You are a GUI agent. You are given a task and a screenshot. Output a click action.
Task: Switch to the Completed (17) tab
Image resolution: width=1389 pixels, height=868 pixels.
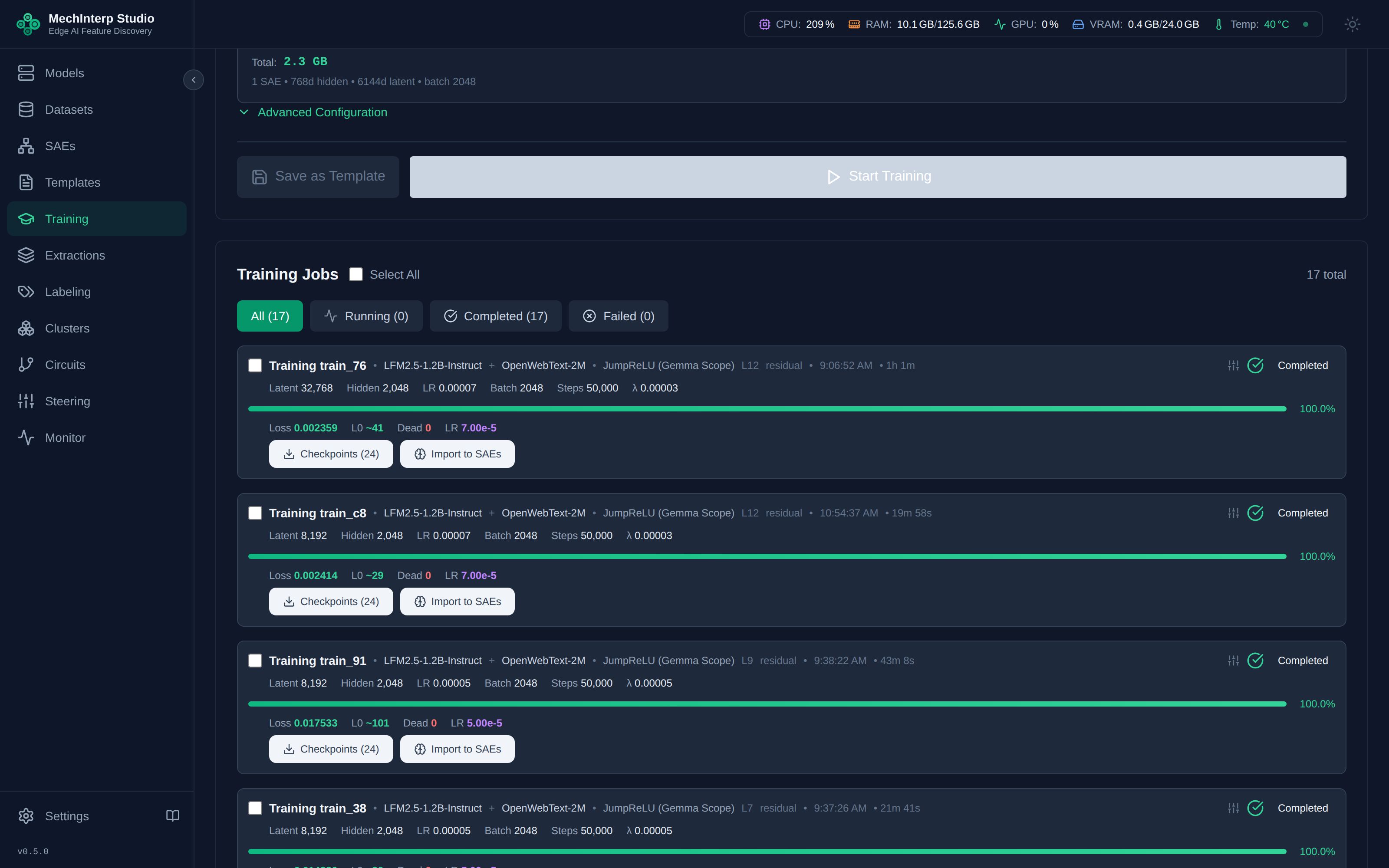(495, 316)
